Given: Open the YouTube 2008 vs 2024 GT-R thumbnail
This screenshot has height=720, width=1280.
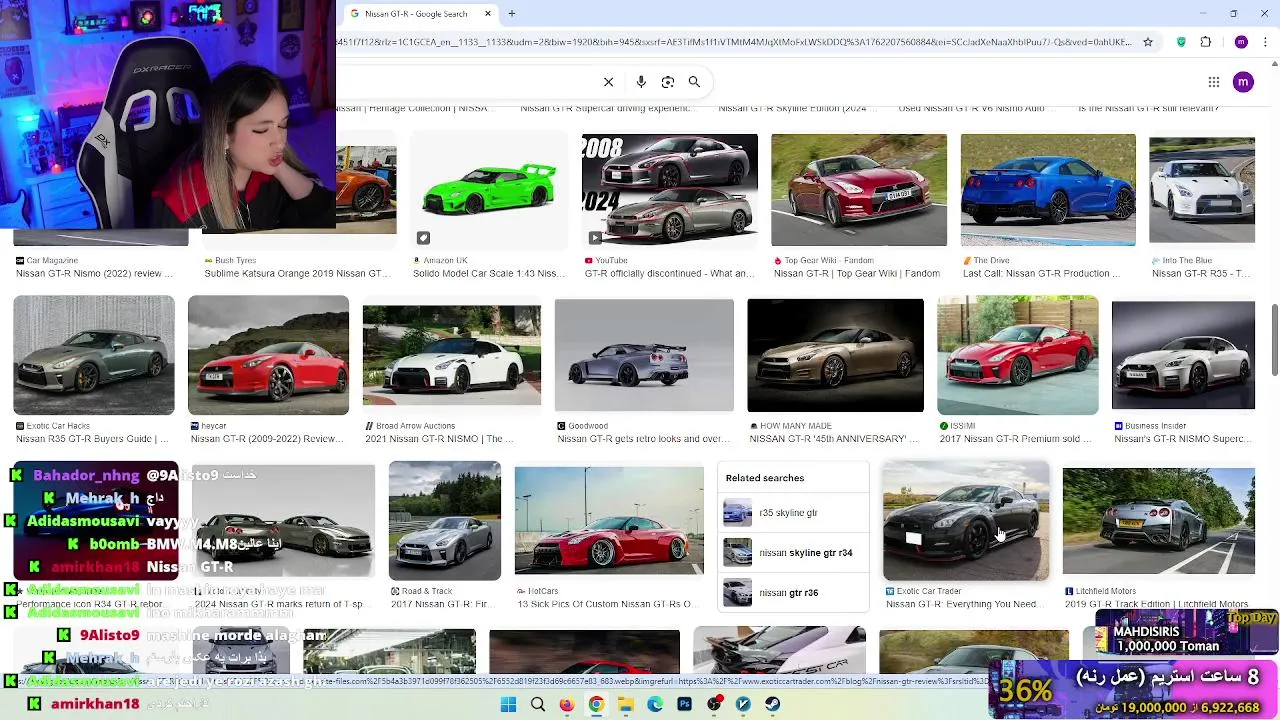Looking at the screenshot, I should tap(670, 190).
